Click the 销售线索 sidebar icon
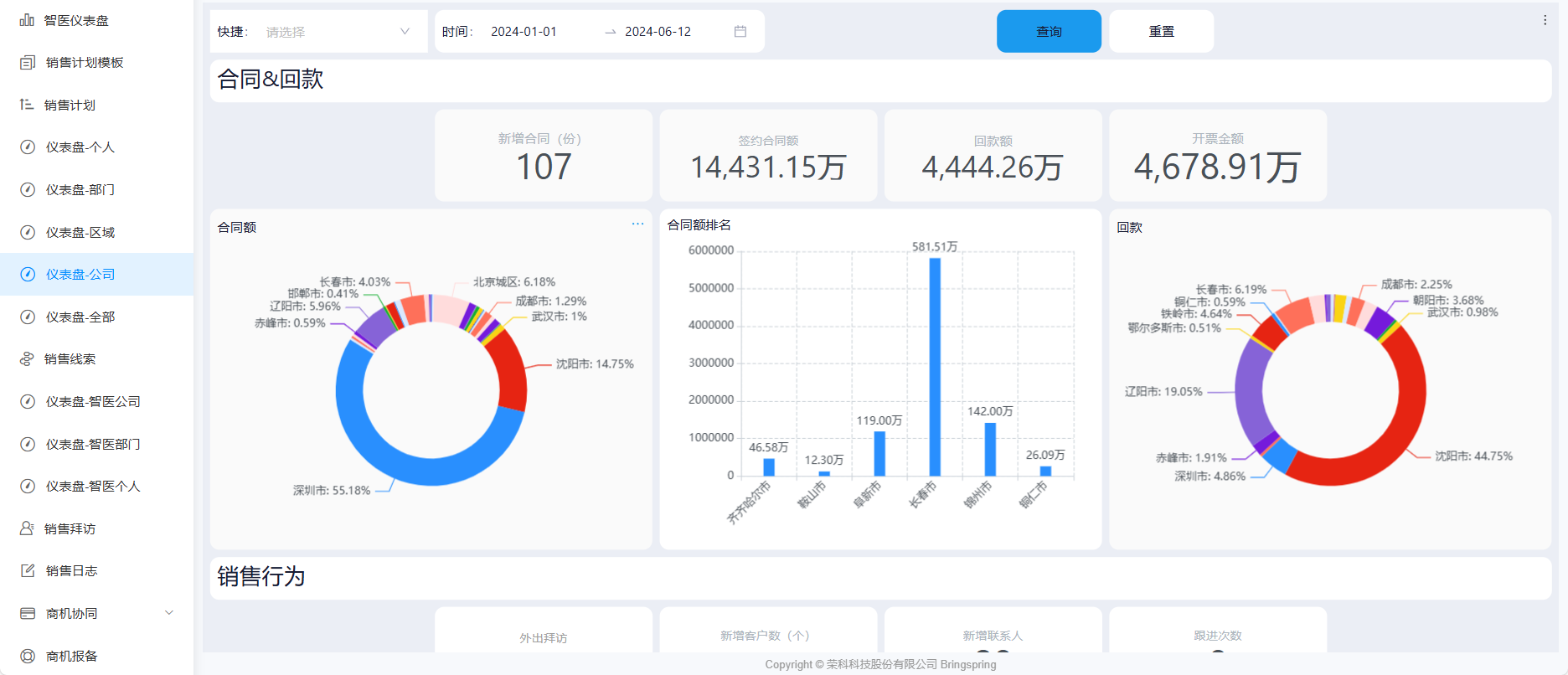1568x675 pixels. pyautogui.click(x=27, y=359)
